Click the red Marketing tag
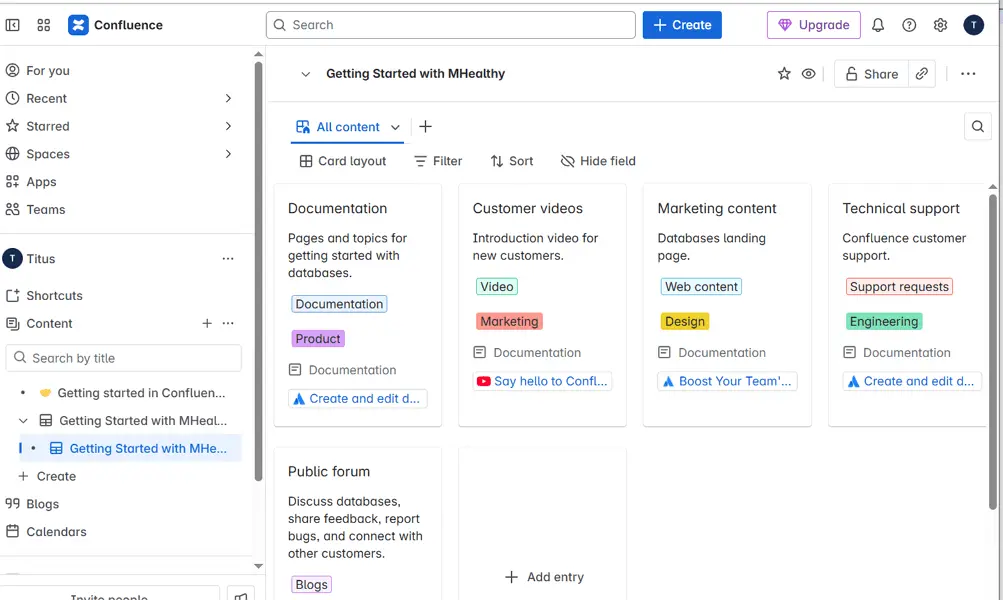 point(509,321)
